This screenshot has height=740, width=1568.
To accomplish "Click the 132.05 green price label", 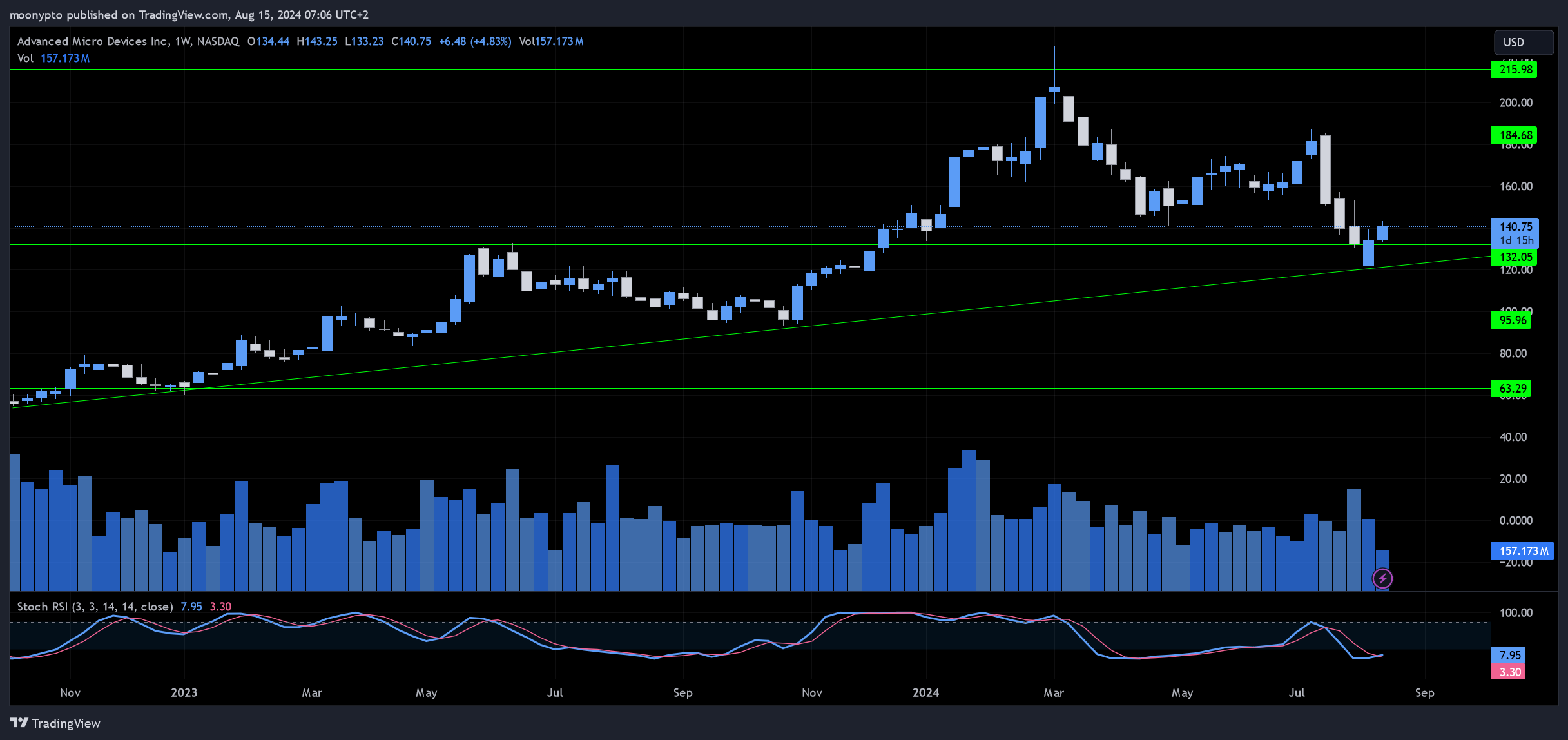I will coord(1514,257).
